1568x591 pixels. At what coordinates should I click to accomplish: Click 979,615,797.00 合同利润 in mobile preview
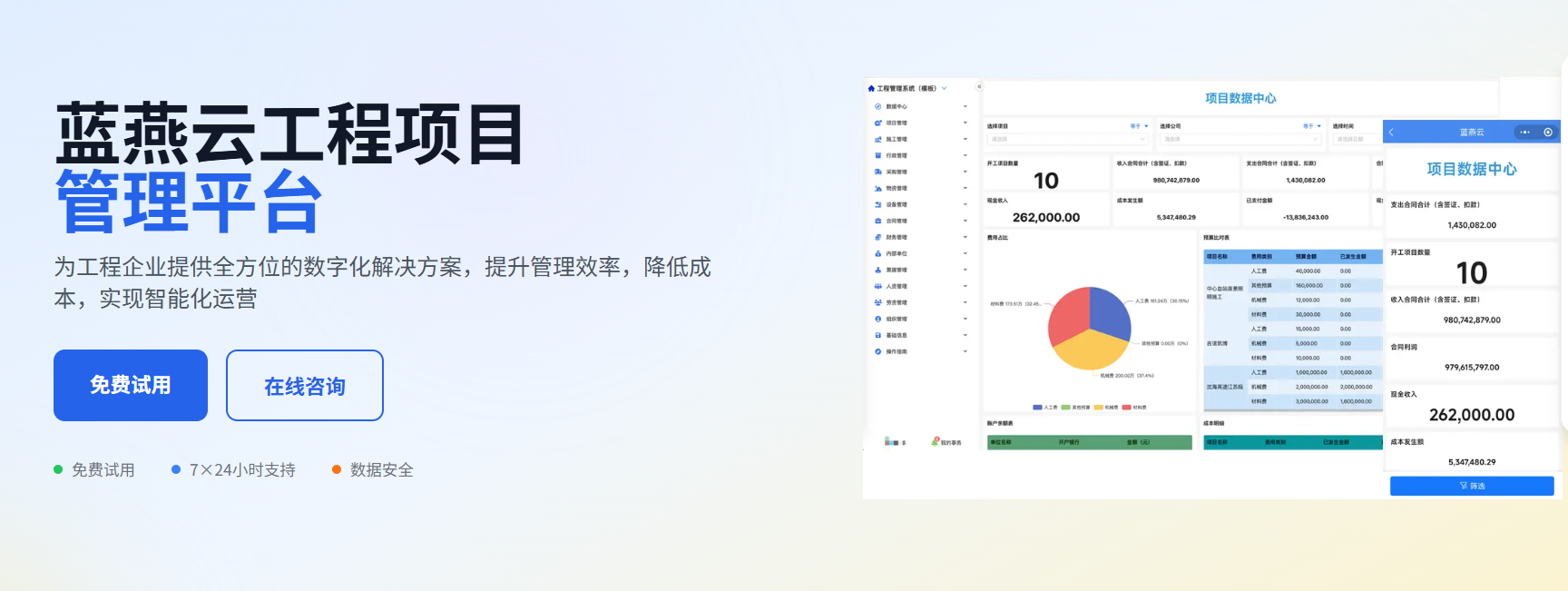tap(1472, 367)
